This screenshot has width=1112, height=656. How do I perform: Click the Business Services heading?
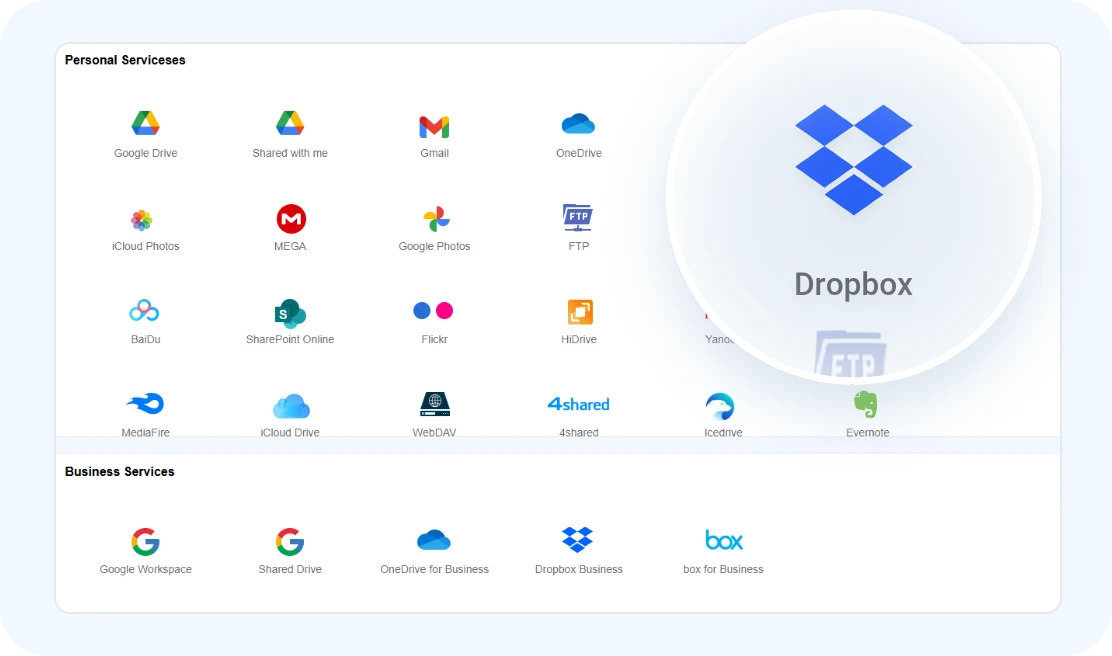[x=119, y=472]
